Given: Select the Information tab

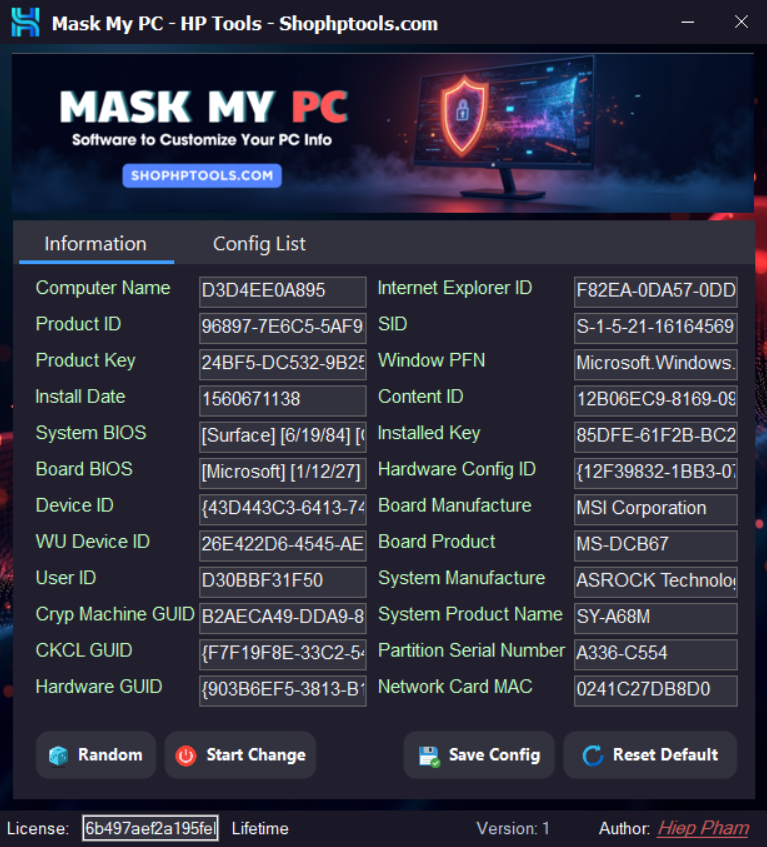Looking at the screenshot, I should 95,244.
